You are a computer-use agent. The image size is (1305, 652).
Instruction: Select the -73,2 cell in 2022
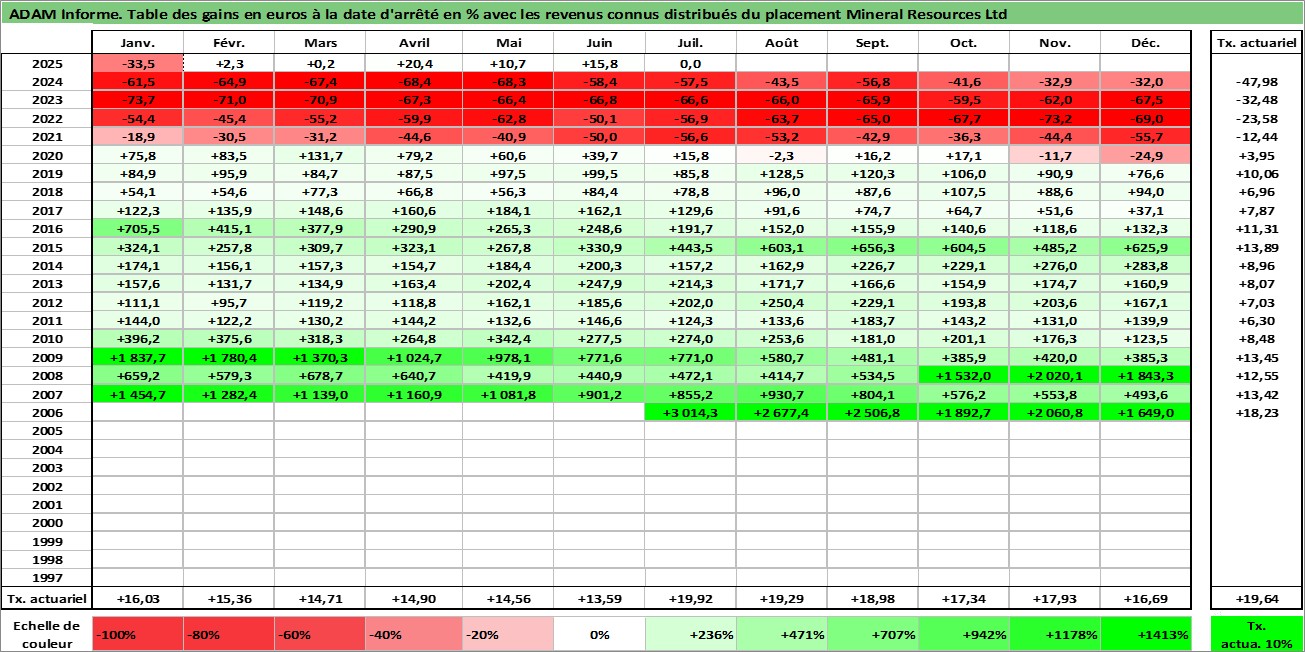1055,119
